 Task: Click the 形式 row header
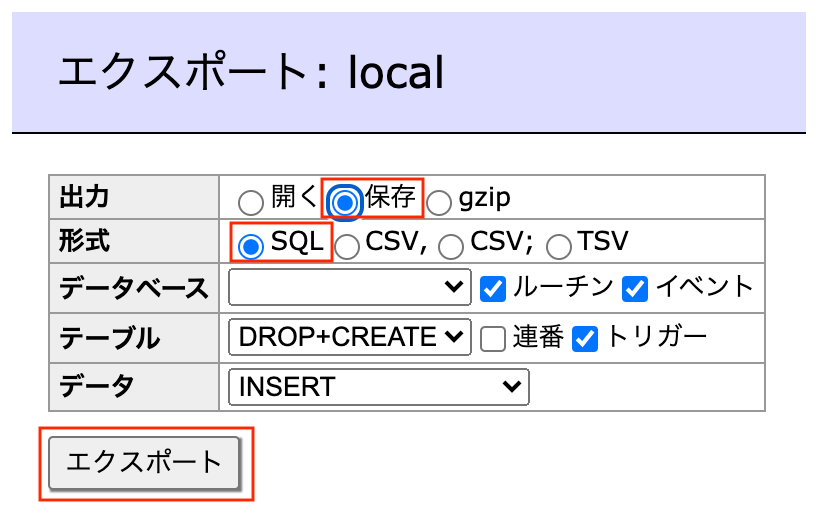(134, 241)
